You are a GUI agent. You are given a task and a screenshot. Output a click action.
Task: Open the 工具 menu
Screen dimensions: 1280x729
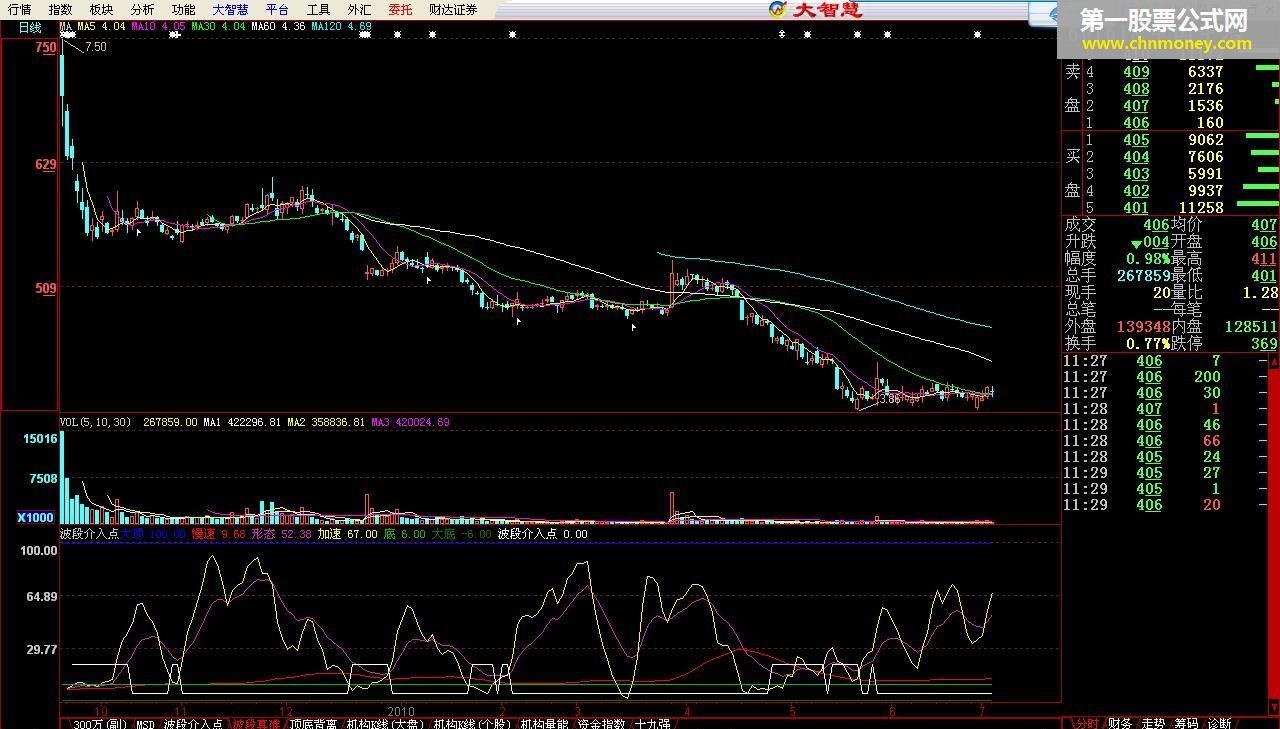[x=318, y=9]
